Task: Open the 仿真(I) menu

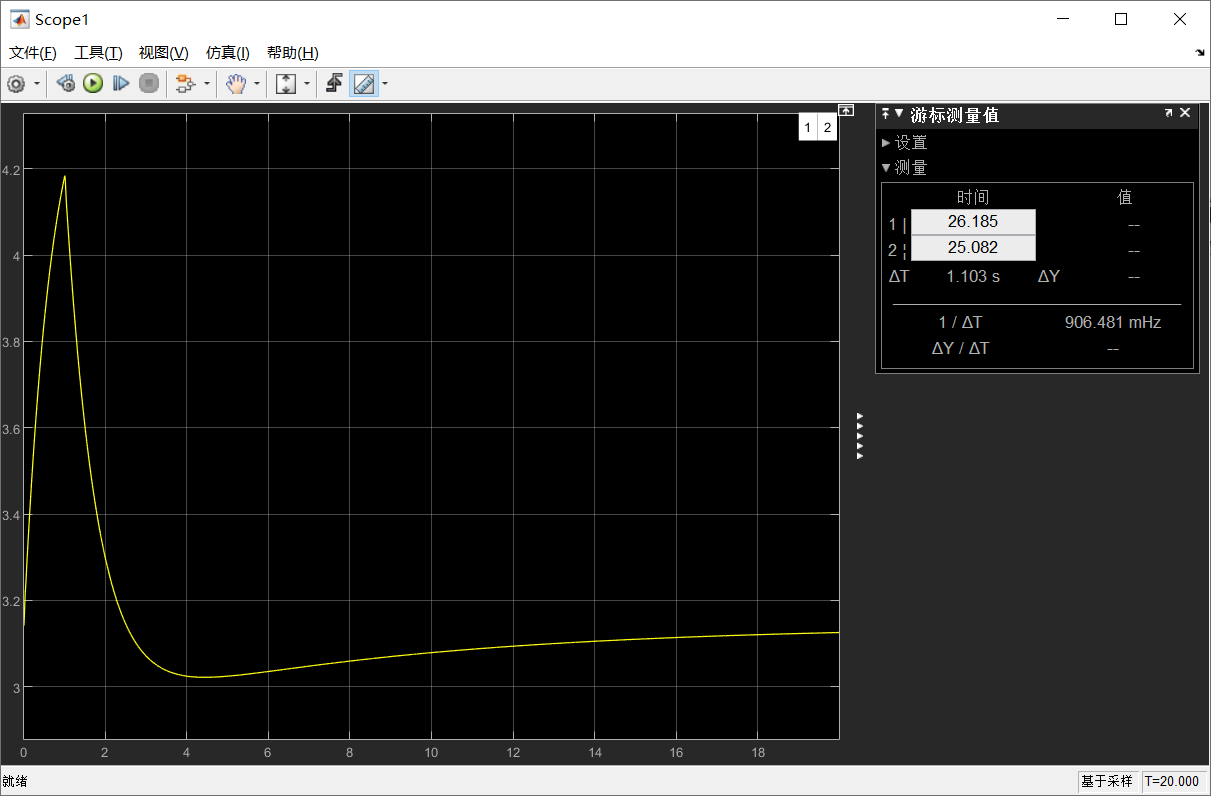Action: [227, 53]
